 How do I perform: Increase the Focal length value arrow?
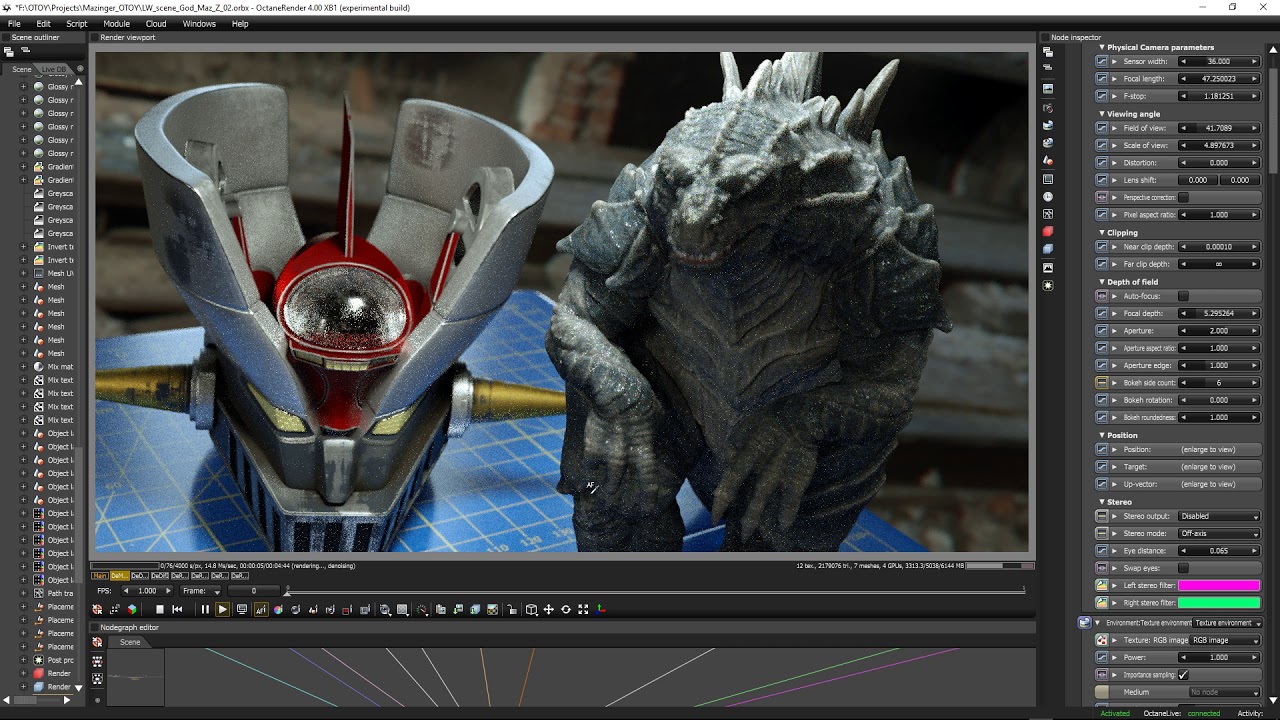1254,79
